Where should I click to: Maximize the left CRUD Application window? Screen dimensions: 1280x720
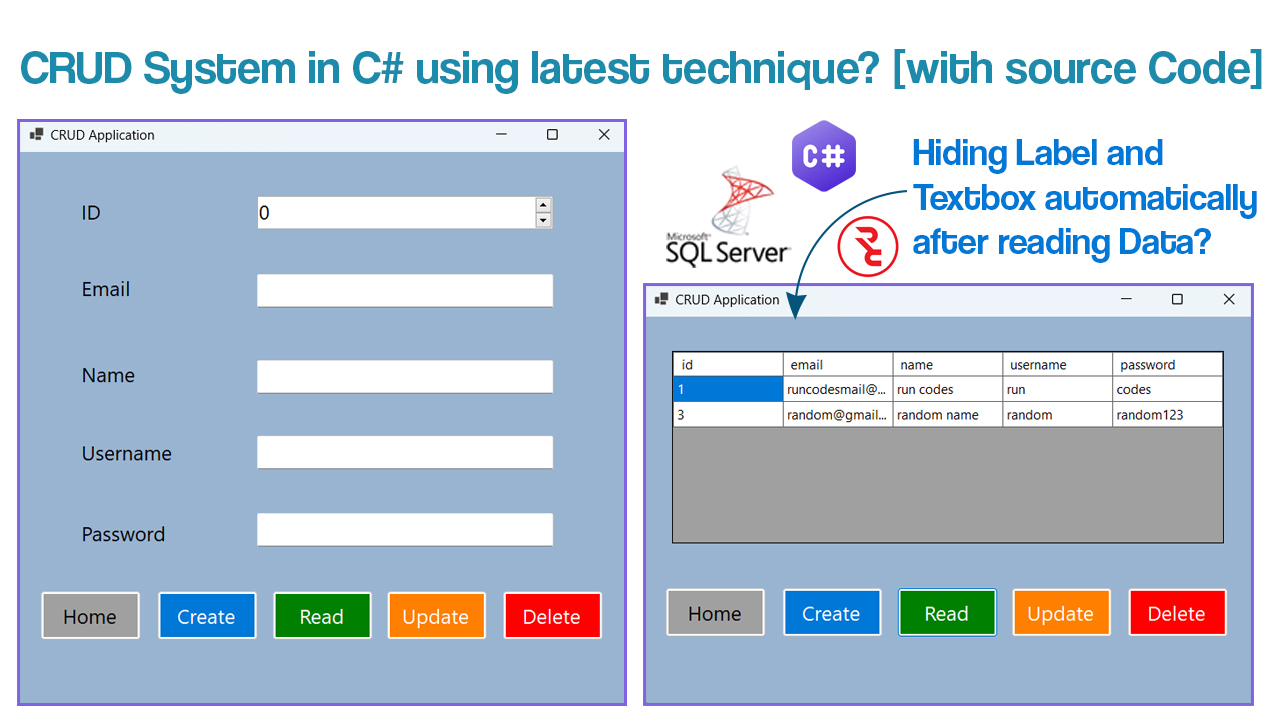pyautogui.click(x=552, y=135)
